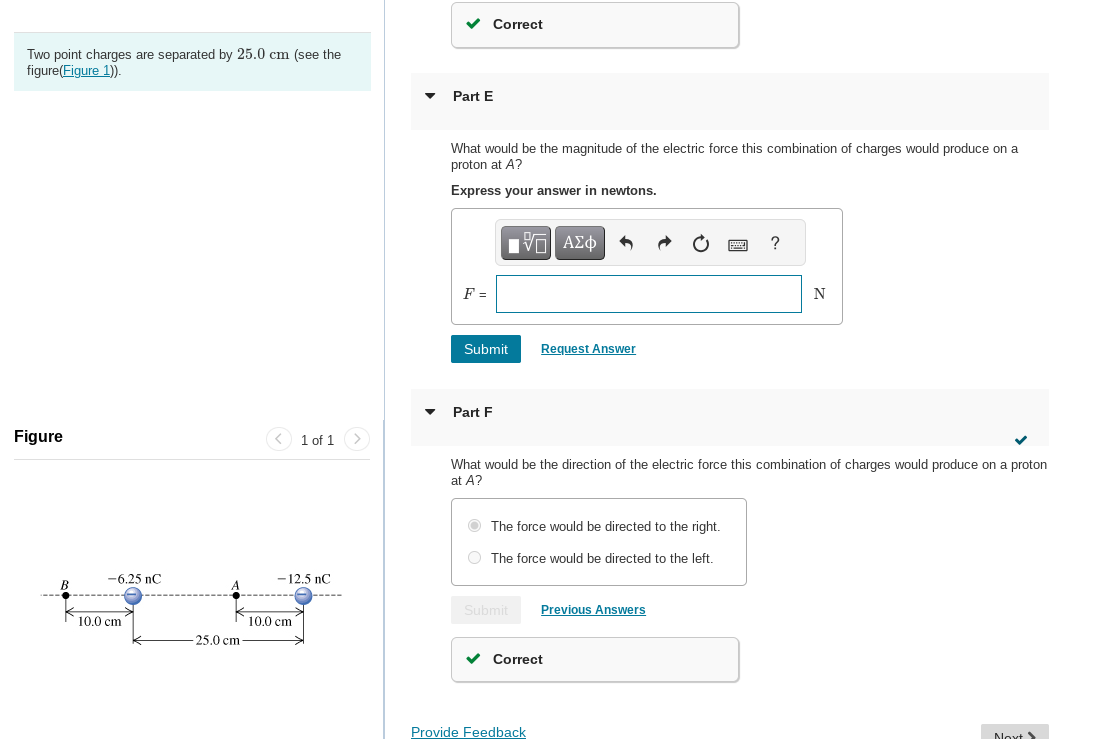Click the help question mark icon

[x=774, y=242]
